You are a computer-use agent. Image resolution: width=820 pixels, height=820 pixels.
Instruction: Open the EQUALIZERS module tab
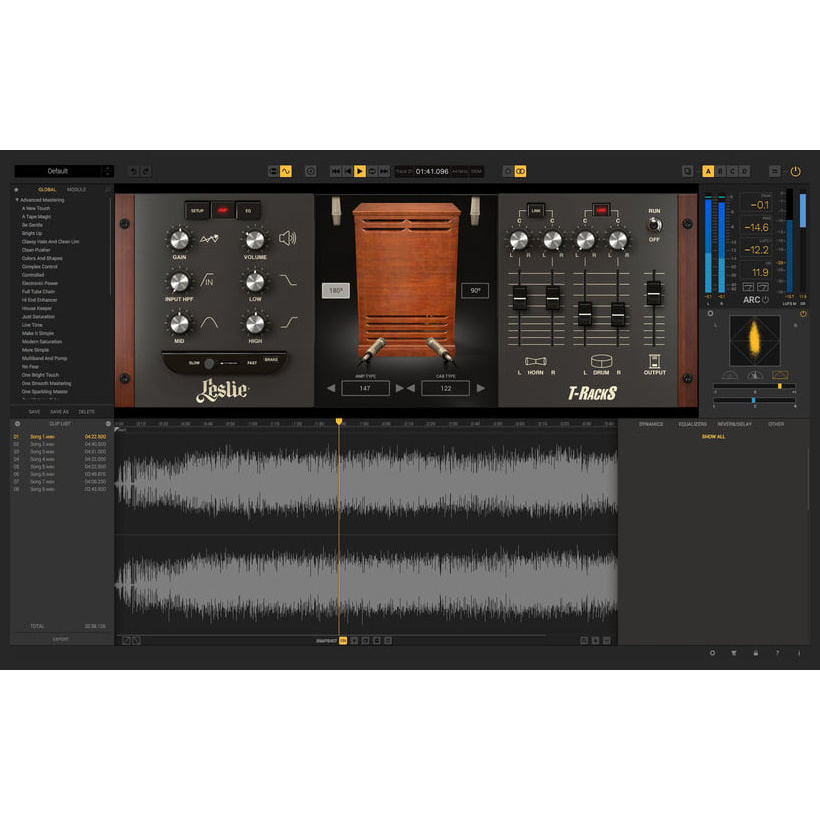point(692,424)
